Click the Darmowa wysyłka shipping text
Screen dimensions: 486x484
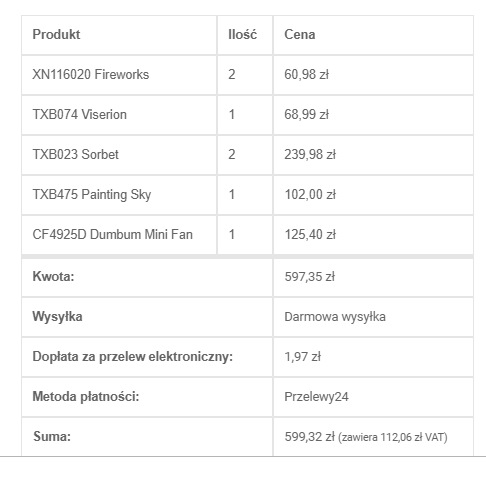(335, 317)
